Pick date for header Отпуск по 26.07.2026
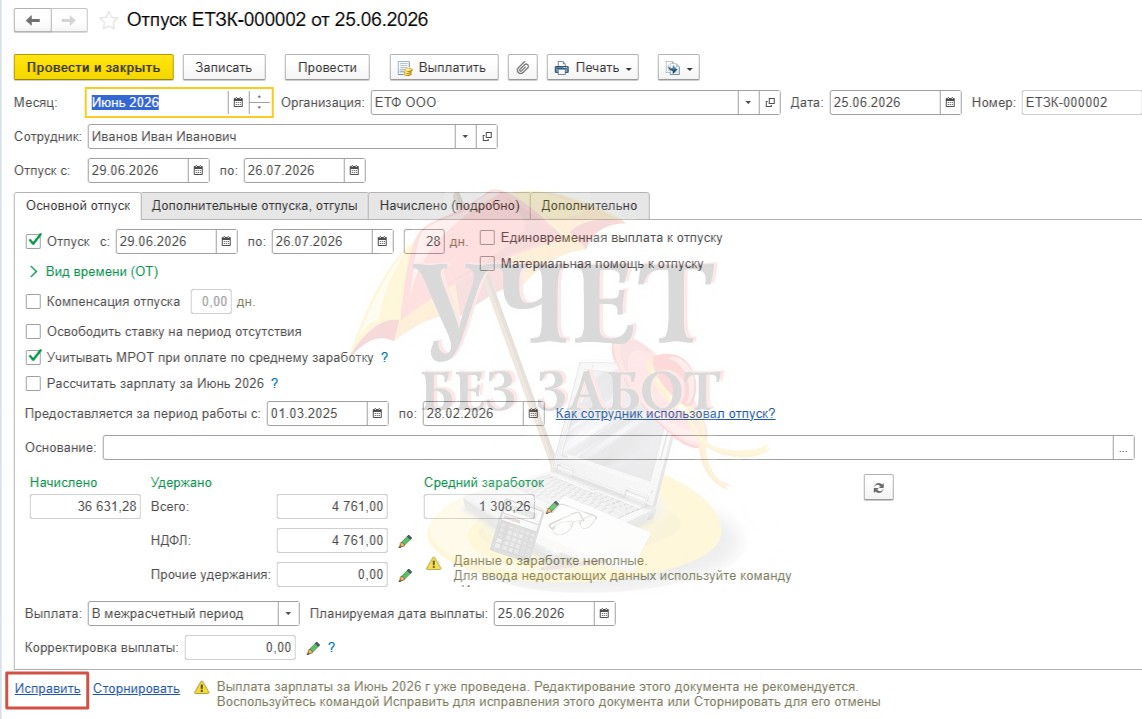Viewport: 1142px width, 719px height. click(x=354, y=170)
